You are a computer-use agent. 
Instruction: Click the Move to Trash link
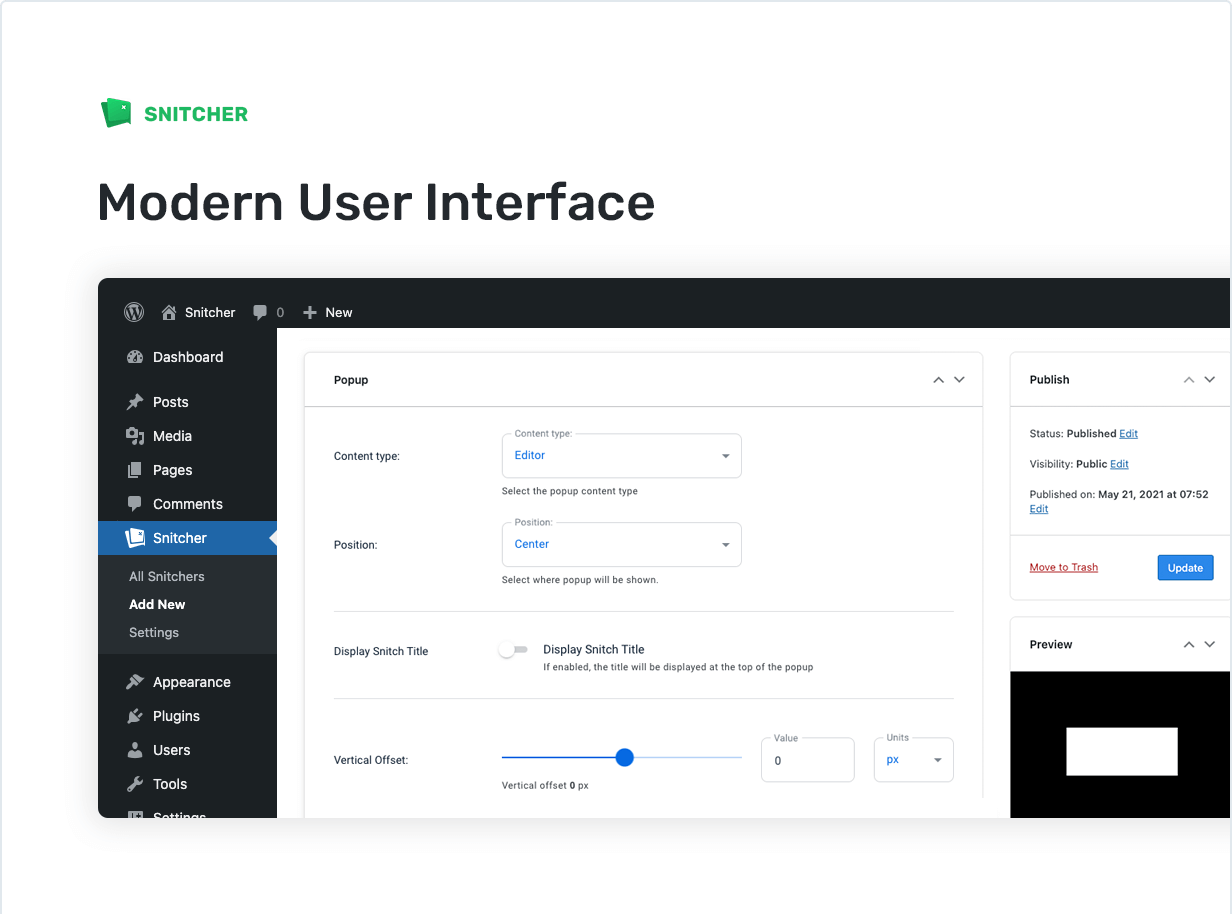pos(1064,567)
